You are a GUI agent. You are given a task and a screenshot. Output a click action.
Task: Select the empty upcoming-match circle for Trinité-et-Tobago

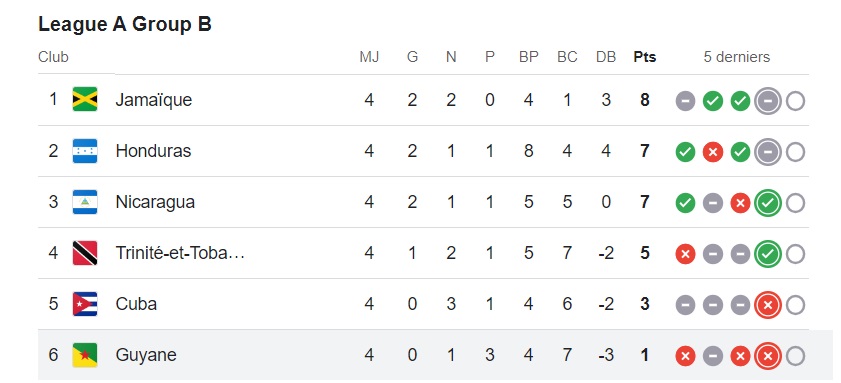point(795,254)
